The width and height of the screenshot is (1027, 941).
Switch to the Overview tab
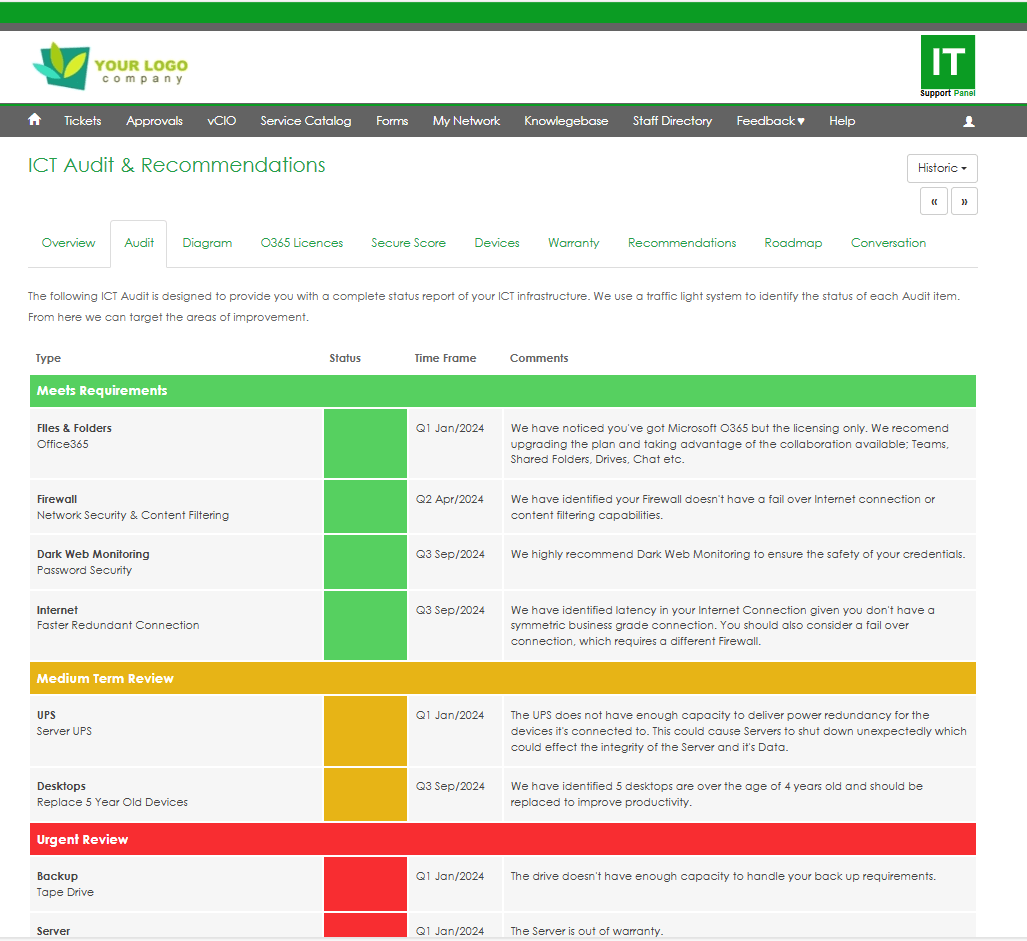pos(69,243)
